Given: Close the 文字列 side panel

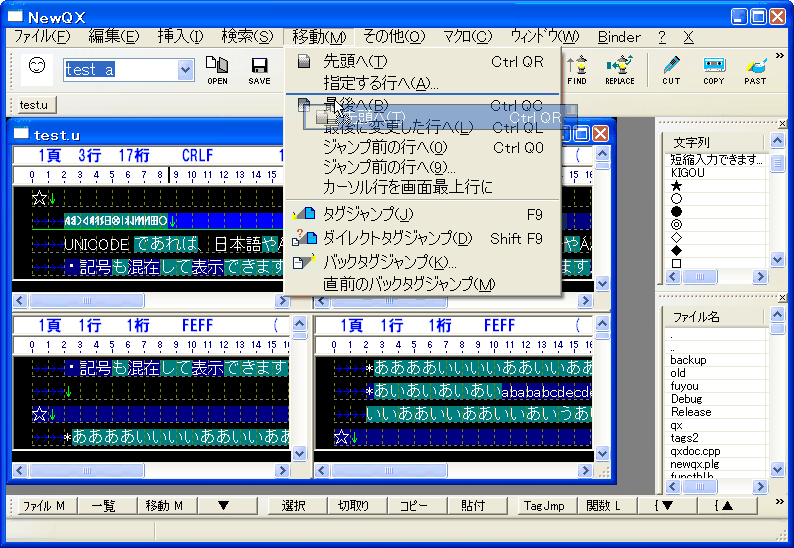Looking at the screenshot, I should tap(782, 123).
